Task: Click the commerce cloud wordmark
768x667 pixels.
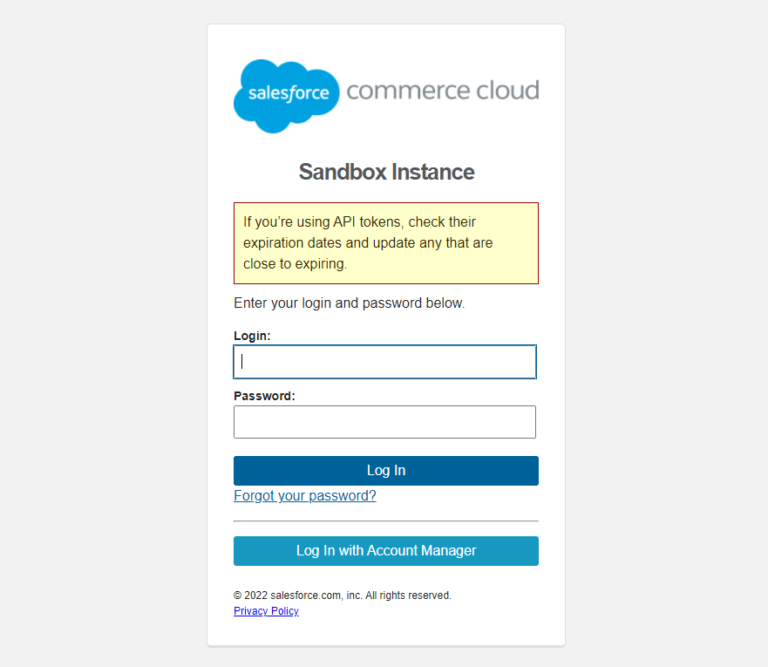Action: click(x=443, y=90)
